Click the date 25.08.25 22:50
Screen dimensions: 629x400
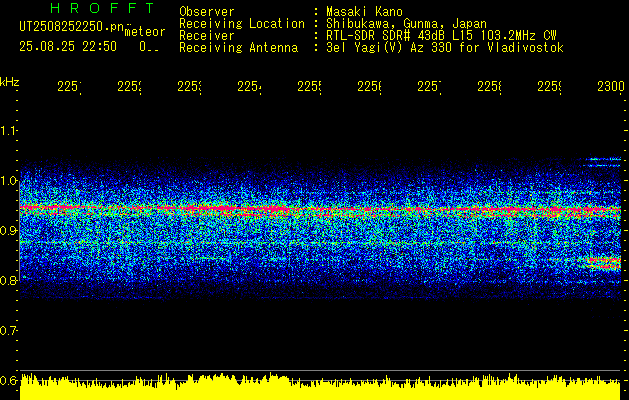(68, 47)
